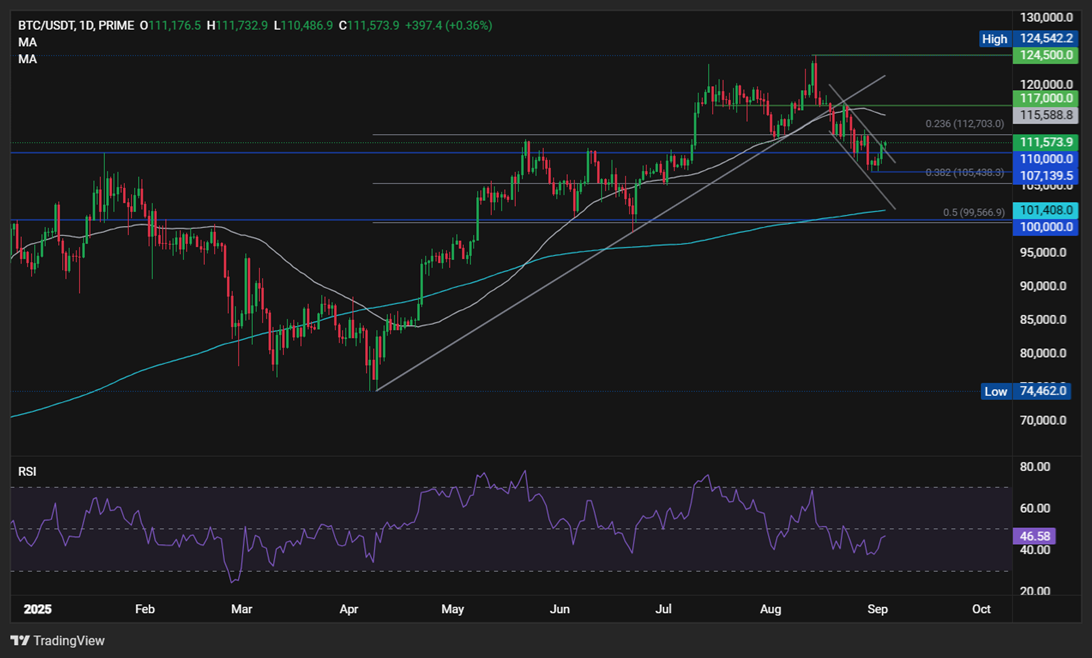
Task: Click the Jul time axis label
Action: 664,609
